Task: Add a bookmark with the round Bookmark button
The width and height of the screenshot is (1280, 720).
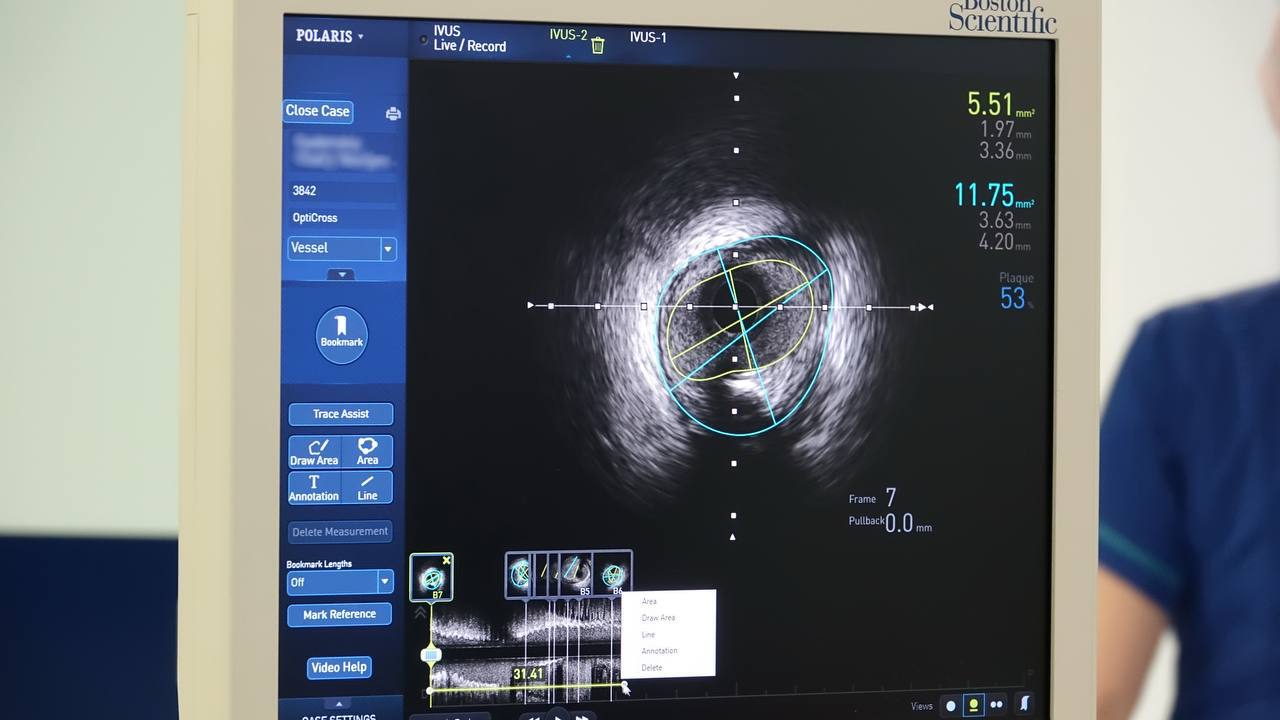Action: click(x=341, y=335)
